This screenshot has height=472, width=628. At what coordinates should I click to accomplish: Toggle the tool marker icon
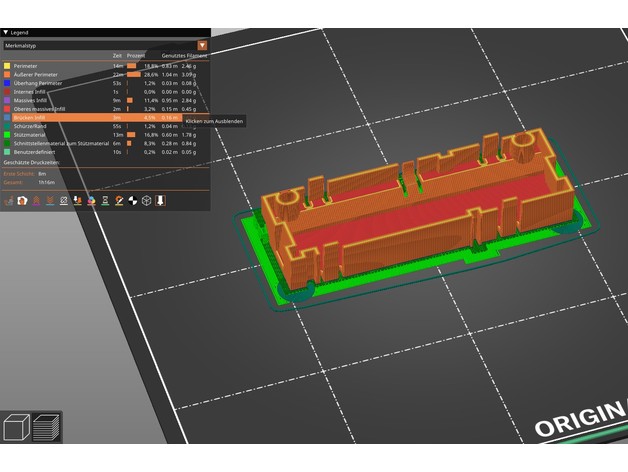pyautogui.click(x=159, y=201)
